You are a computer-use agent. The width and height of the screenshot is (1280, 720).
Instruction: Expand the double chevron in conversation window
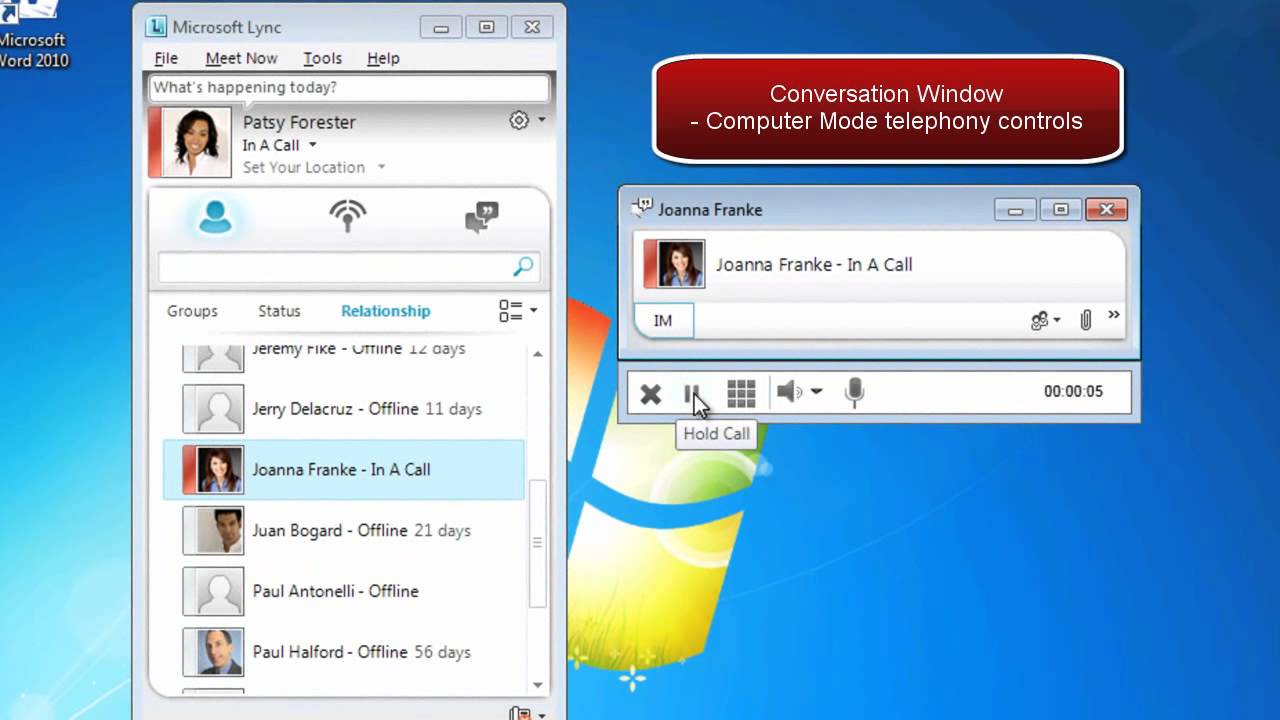click(x=1114, y=316)
